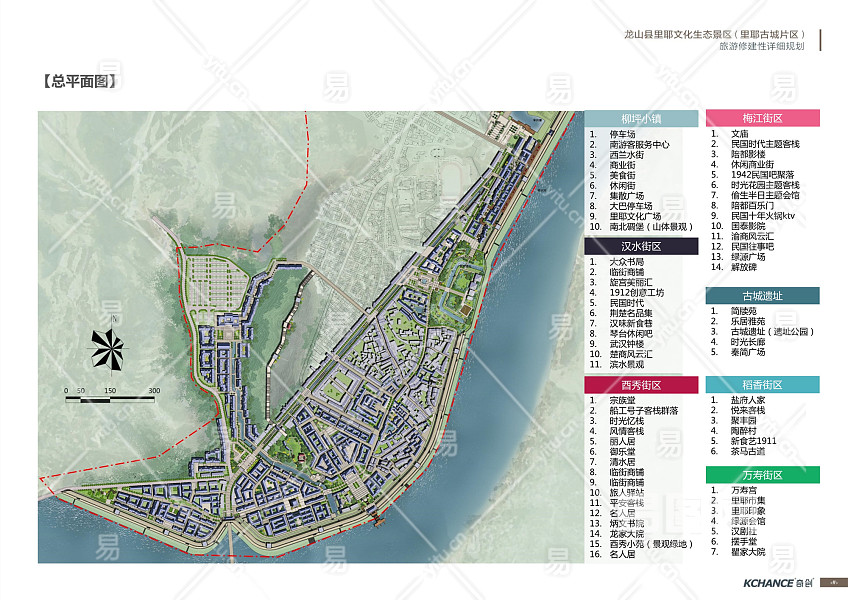The height and width of the screenshot is (600, 848).
Task: Click the legend entry 大巴停车场
Action: (631, 206)
